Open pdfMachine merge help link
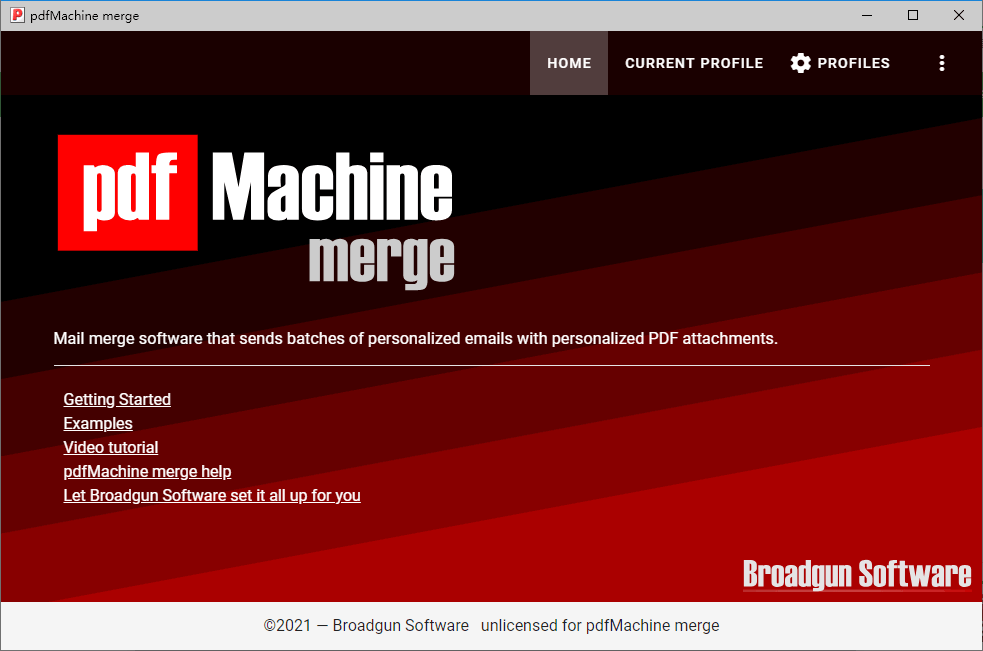 pyautogui.click(x=147, y=471)
